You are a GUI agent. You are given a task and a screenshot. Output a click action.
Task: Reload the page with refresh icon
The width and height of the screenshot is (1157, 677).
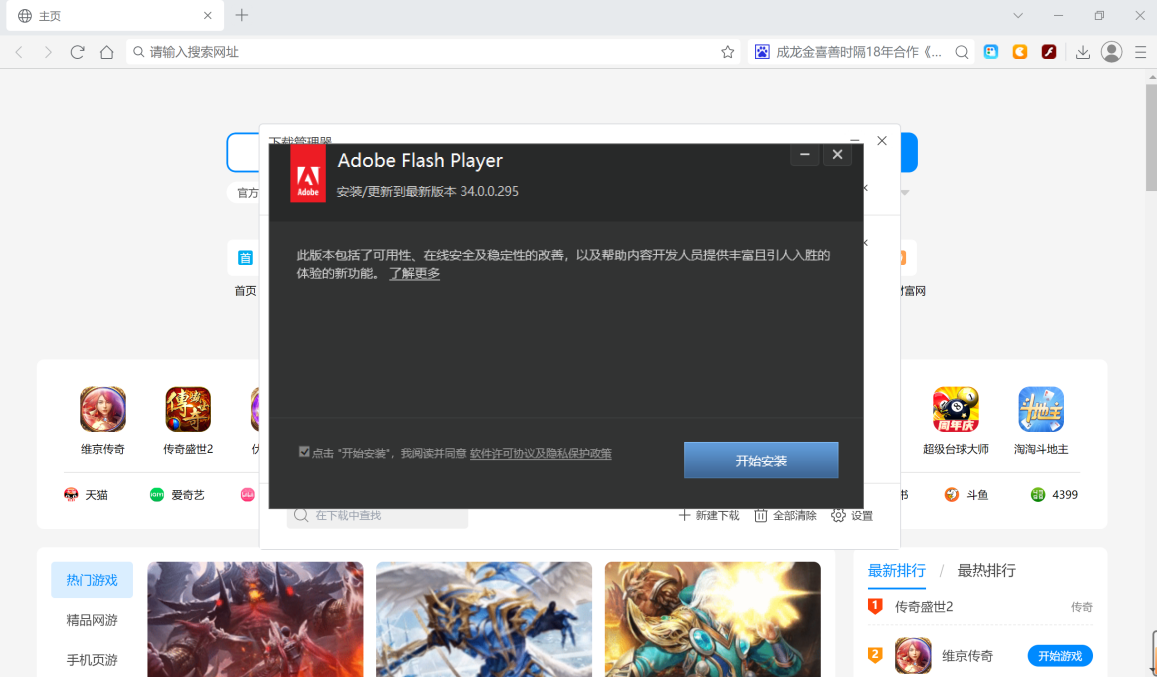point(77,52)
